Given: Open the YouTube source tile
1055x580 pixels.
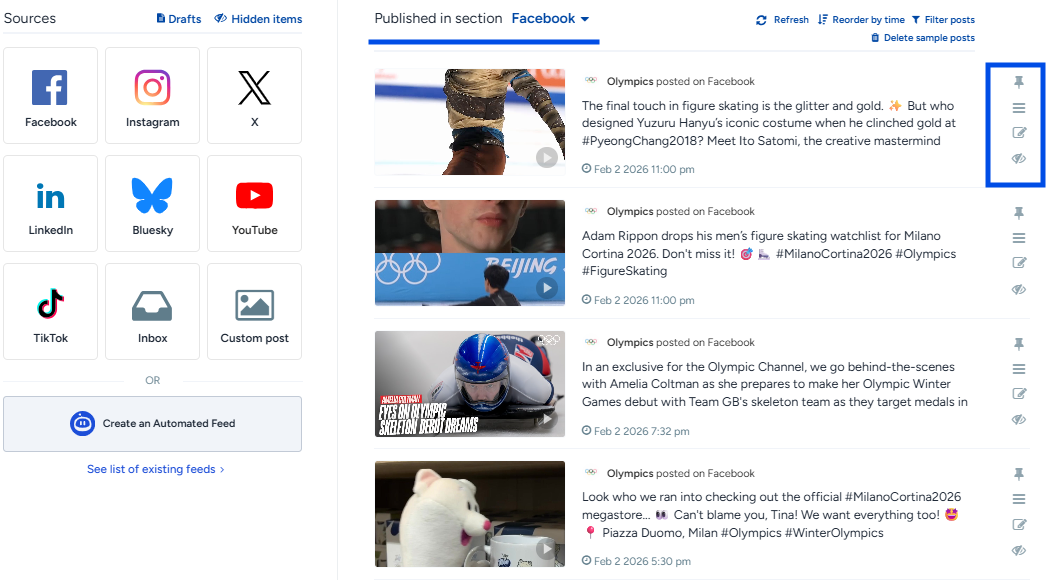Looking at the screenshot, I should 254,203.
